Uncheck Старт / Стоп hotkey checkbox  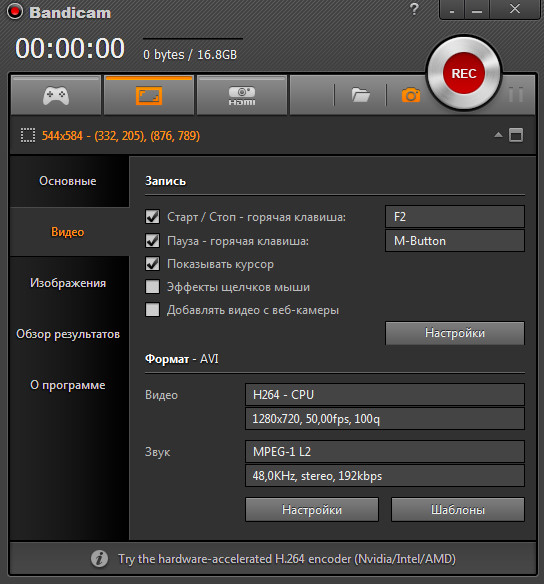(152, 216)
